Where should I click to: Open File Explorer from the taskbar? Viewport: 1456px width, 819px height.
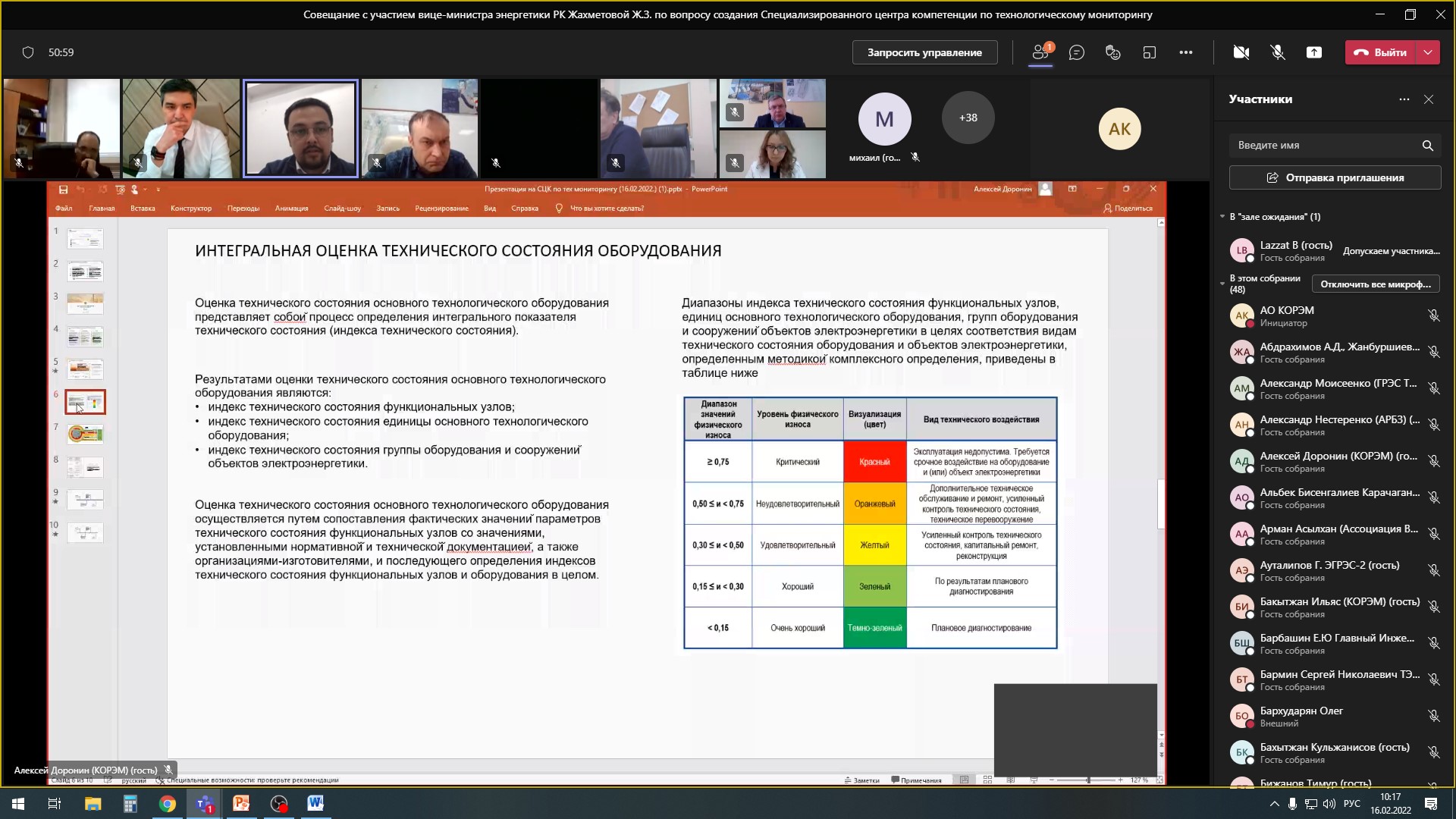coord(93,804)
